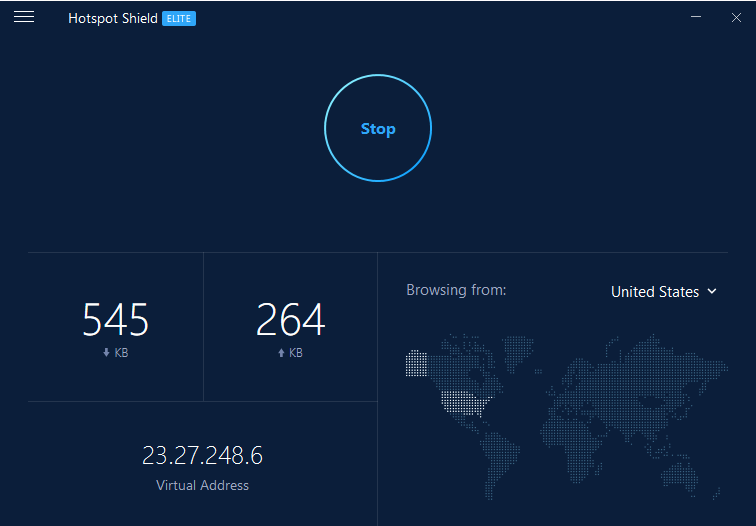This screenshot has width=756, height=526.
Task: Close the Hotspot Shield window
Action: click(736, 18)
